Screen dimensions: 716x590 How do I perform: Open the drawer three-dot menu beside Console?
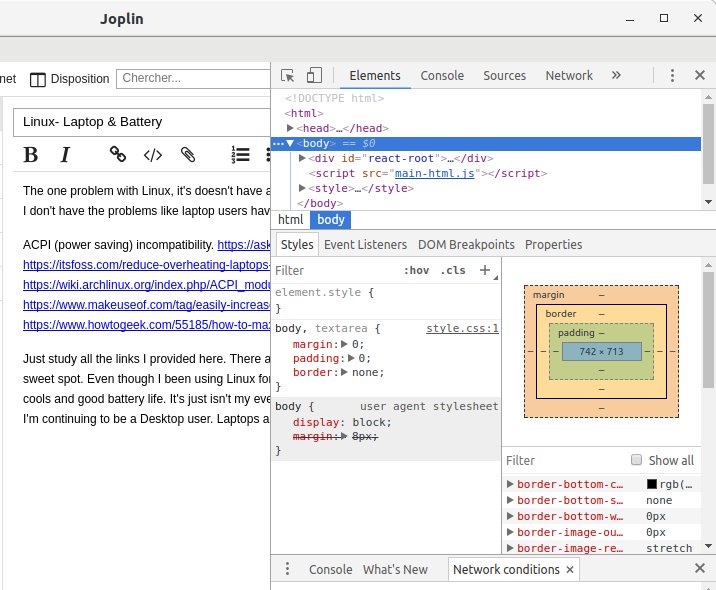[287, 569]
